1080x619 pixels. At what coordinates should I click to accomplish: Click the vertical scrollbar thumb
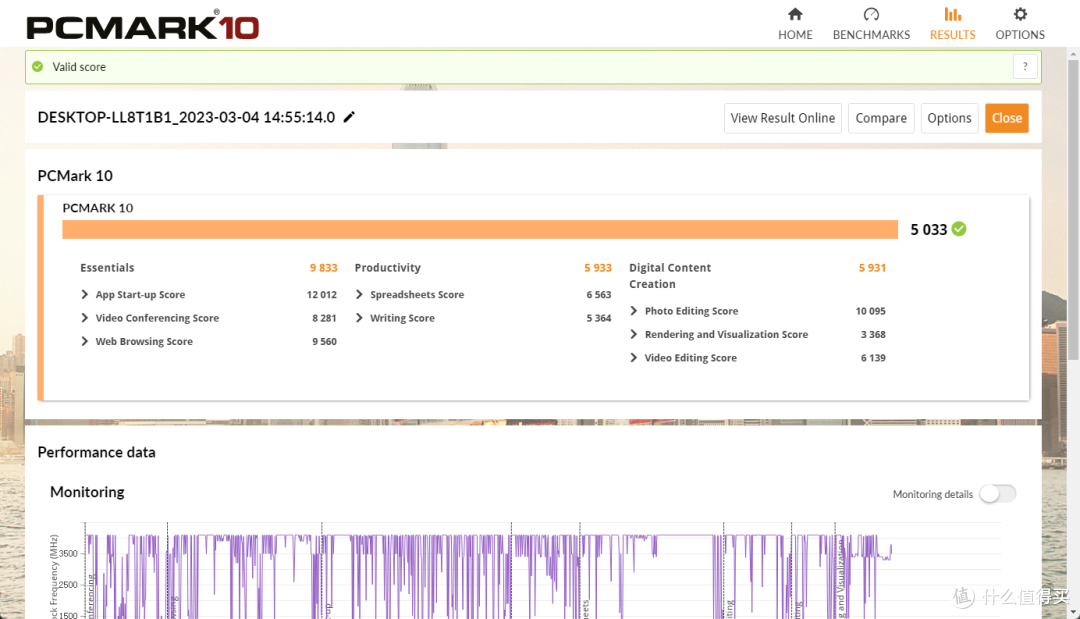[x=1073, y=209]
